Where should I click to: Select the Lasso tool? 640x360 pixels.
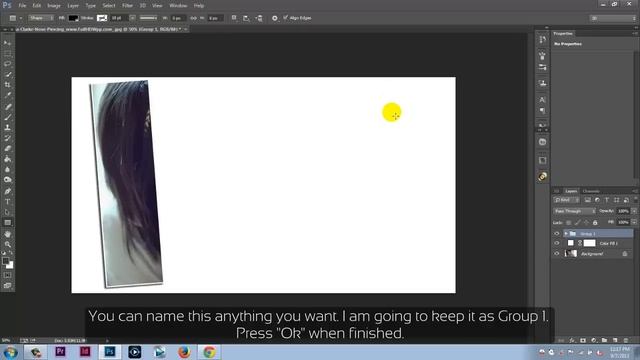[7, 64]
